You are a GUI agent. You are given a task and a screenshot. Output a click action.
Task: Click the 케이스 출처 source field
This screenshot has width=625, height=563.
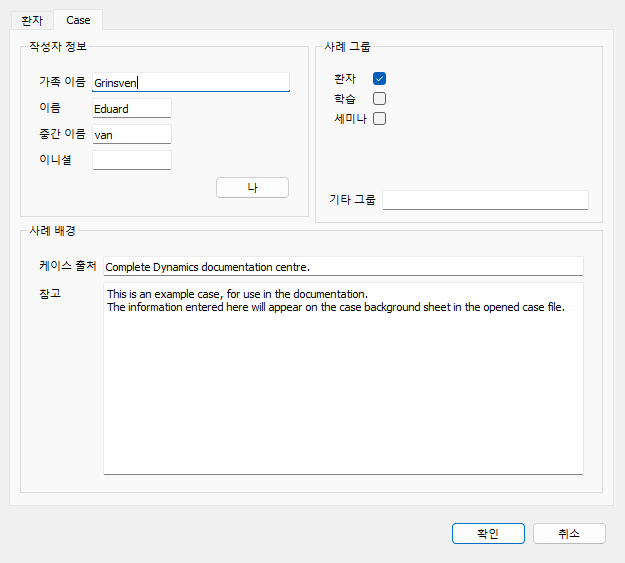click(x=343, y=266)
